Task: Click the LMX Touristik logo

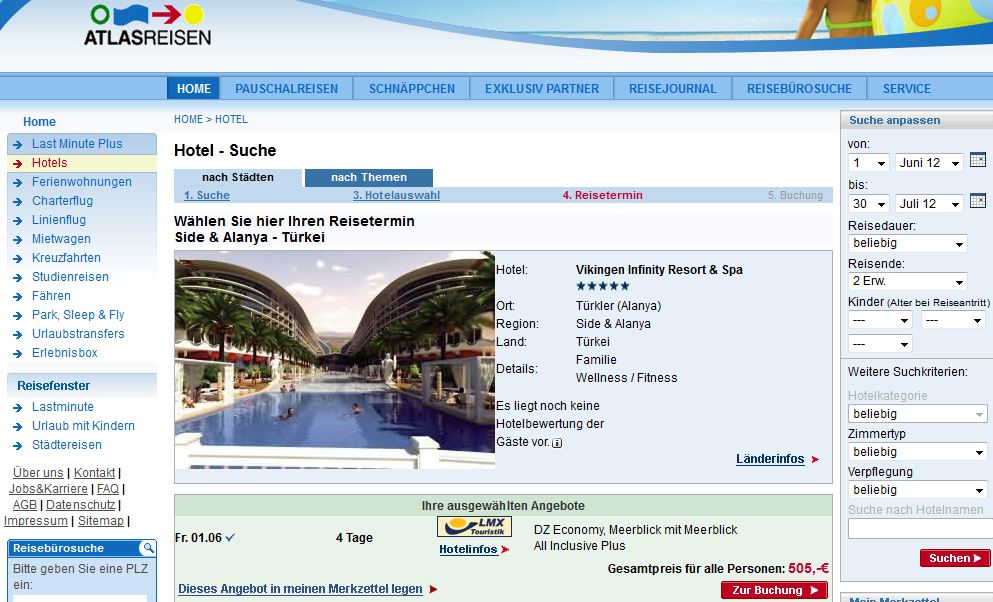Action: click(474, 527)
